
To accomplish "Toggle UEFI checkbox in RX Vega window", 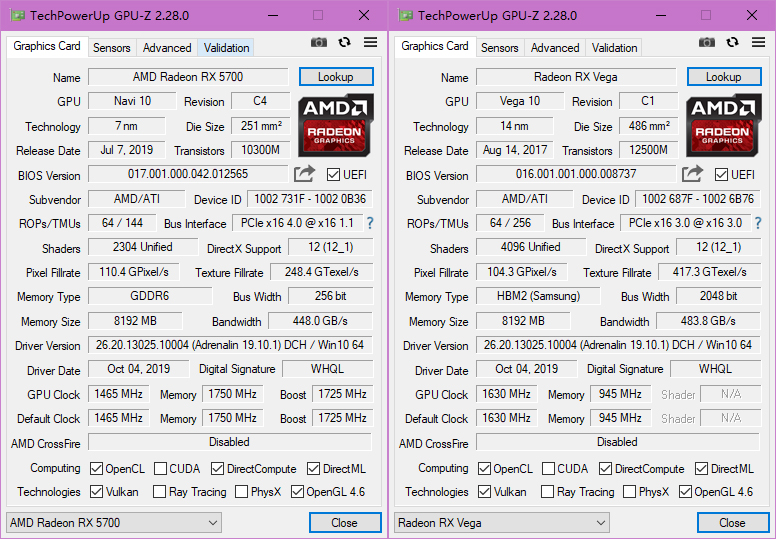I will pyautogui.click(x=722, y=175).
